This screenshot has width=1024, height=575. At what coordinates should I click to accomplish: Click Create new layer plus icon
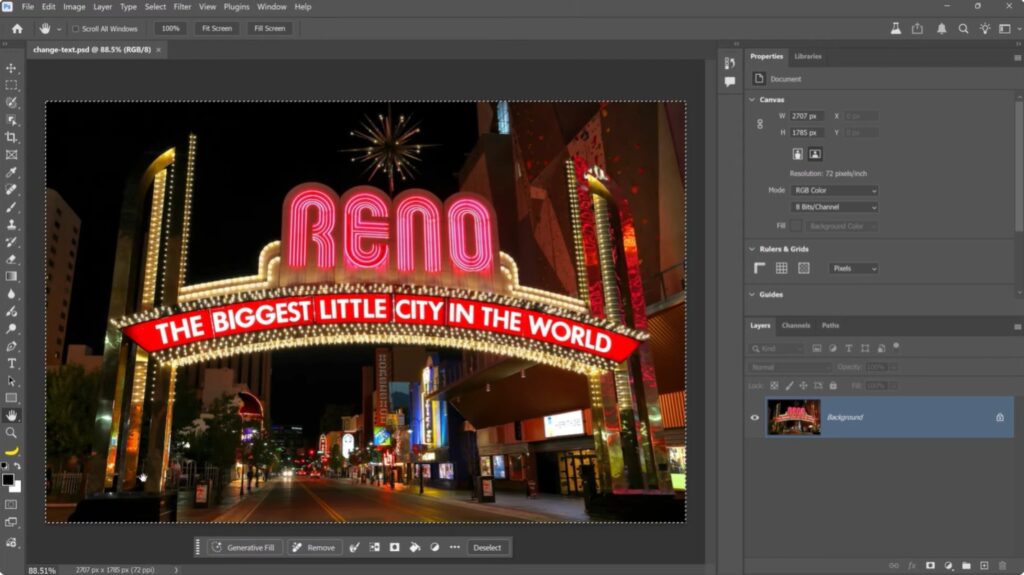[984, 566]
